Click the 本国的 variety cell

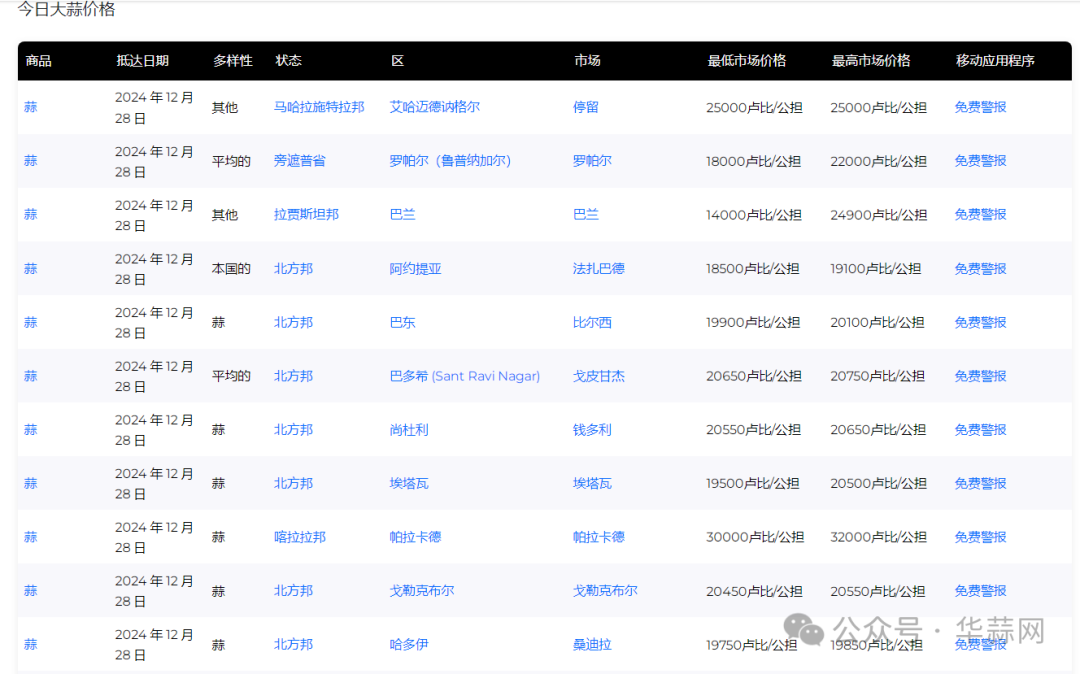231,268
